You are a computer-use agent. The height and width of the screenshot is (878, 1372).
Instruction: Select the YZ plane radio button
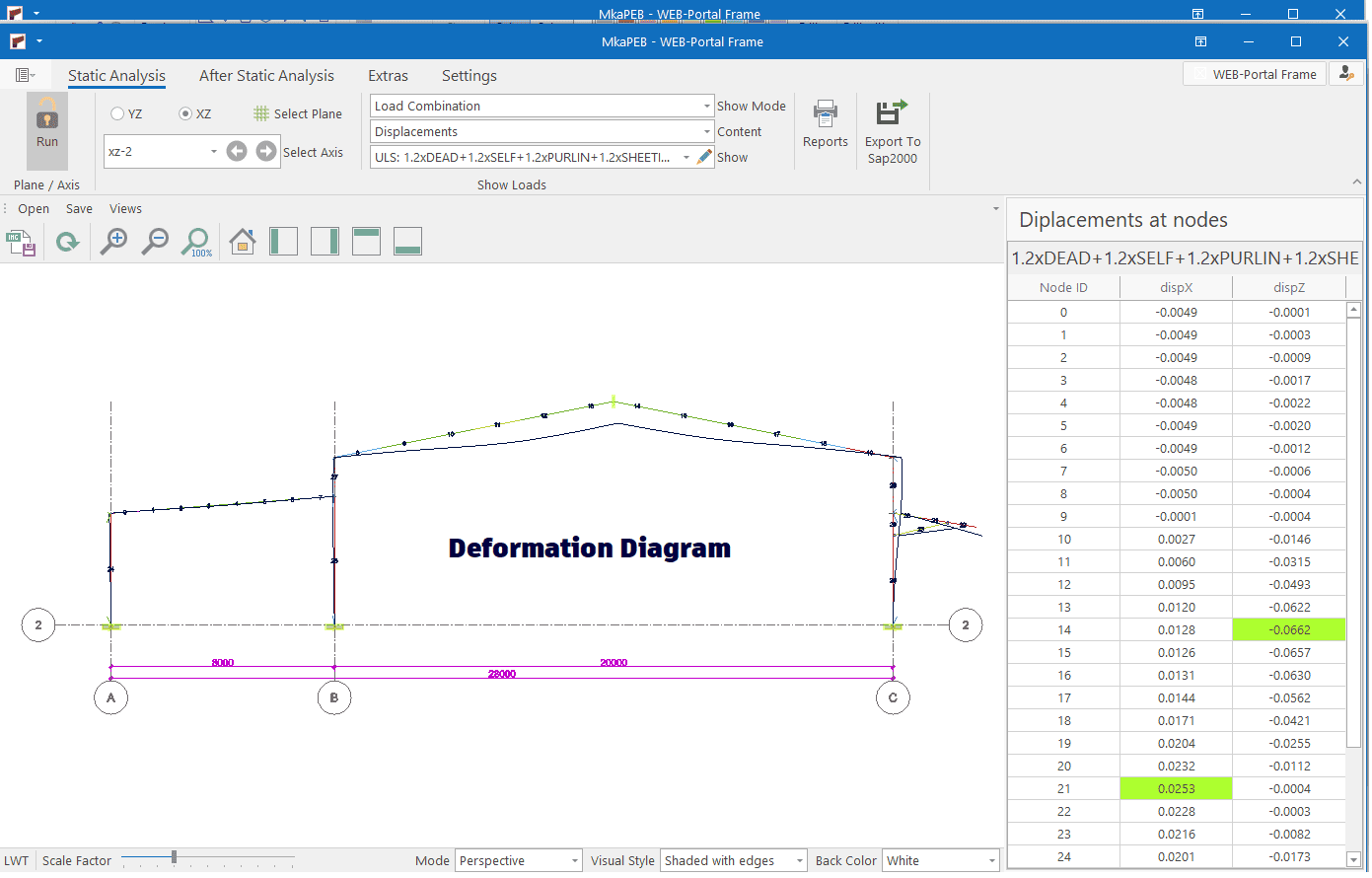tap(117, 114)
